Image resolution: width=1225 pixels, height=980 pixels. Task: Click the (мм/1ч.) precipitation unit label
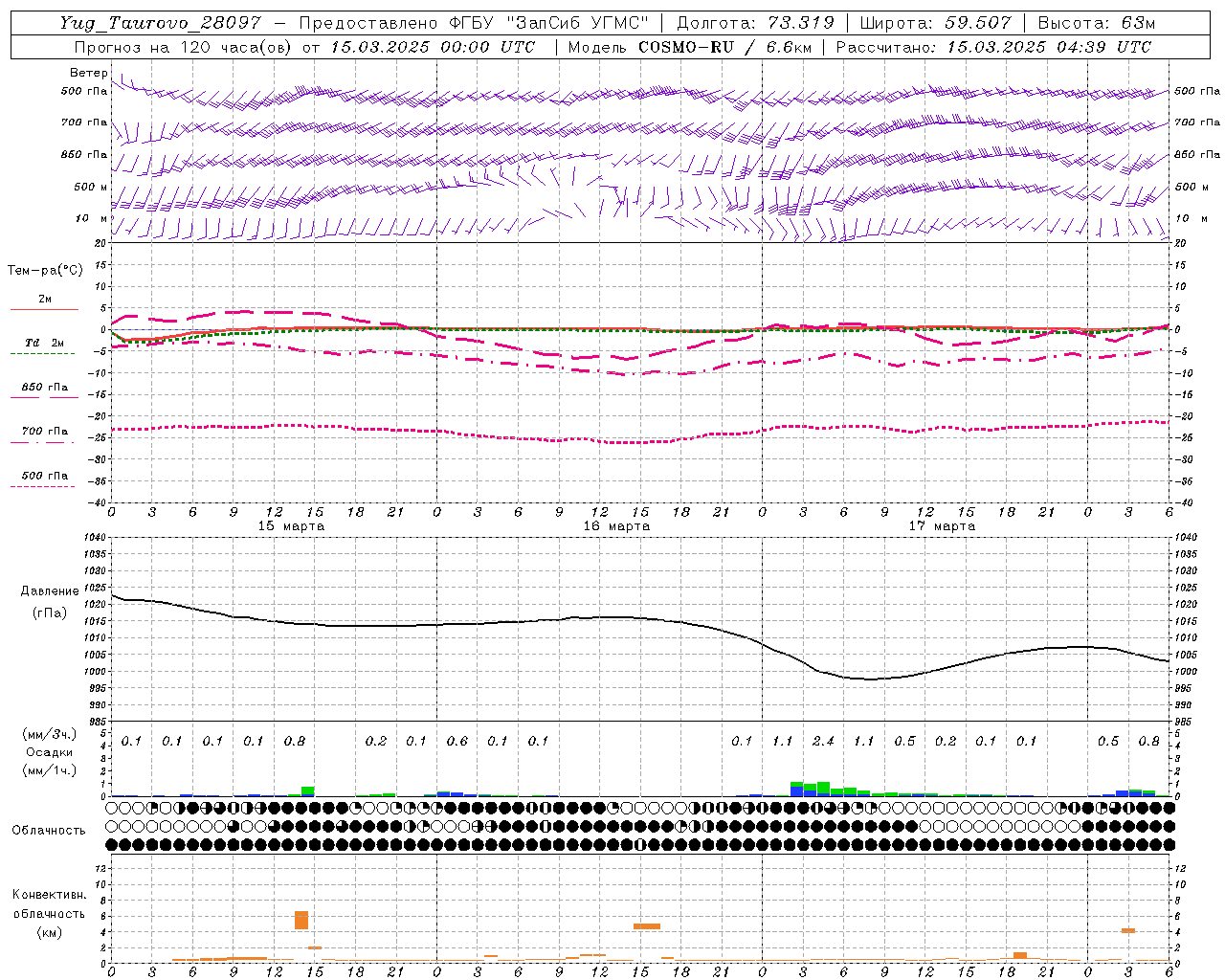click(x=49, y=770)
